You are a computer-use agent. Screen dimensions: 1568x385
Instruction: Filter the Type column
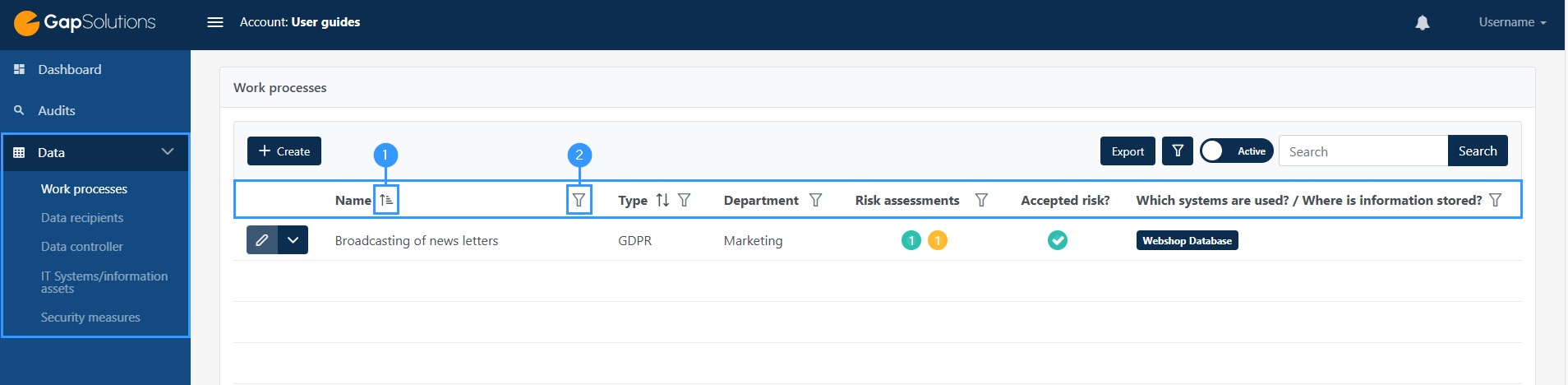pos(685,200)
